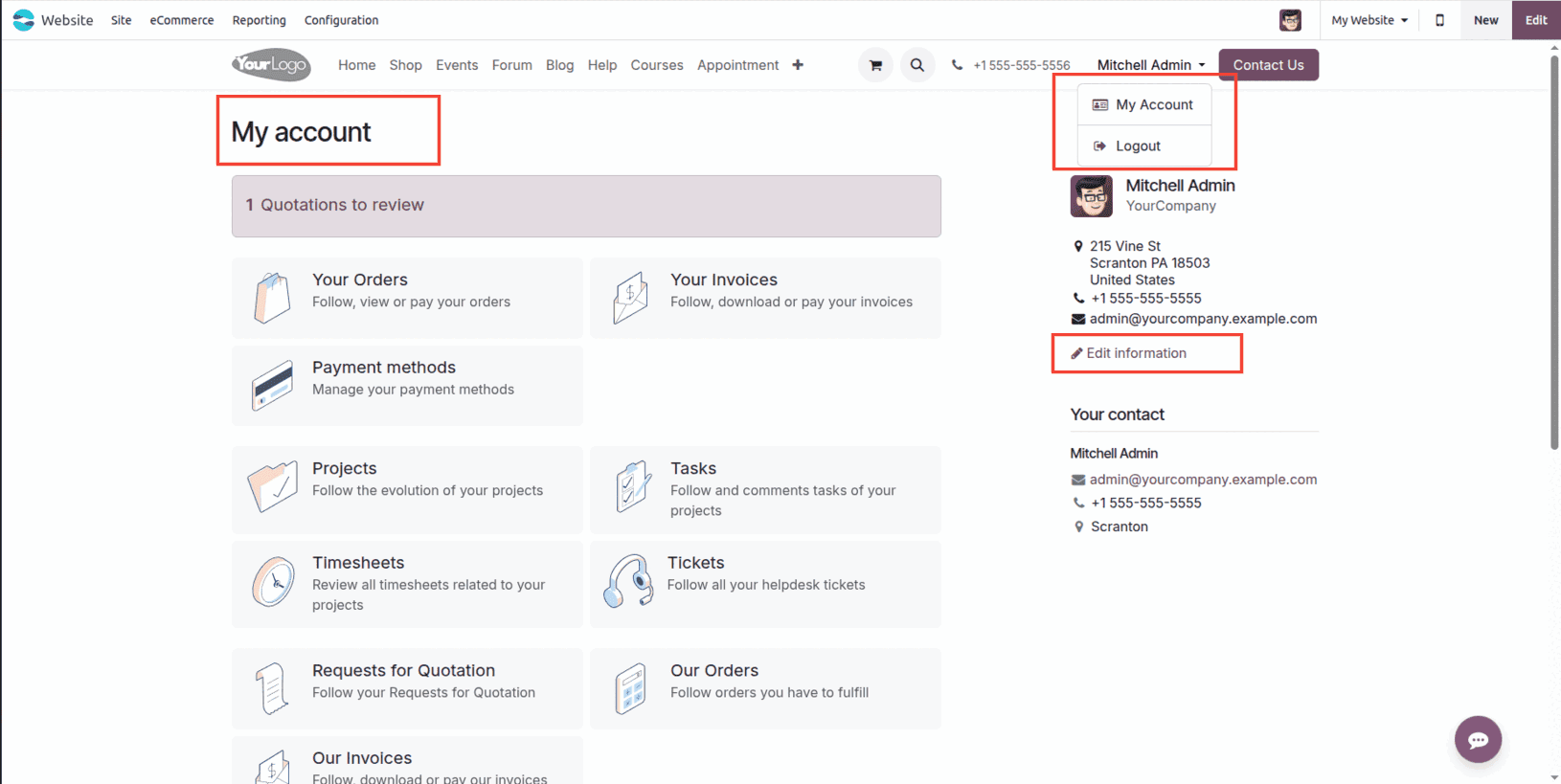Click the Our Orders calculator icon
Screen dimensions: 1561x784
coord(630,689)
